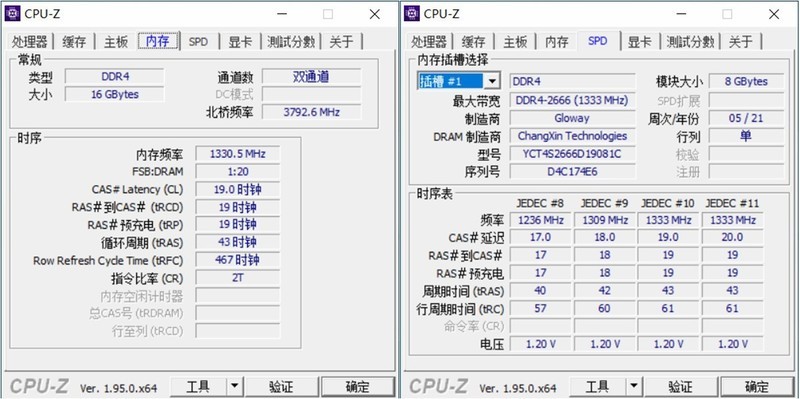Image resolution: width=800 pixels, height=399 pixels.
Task: Open the 显卡 tab in left window
Action: coord(240,42)
